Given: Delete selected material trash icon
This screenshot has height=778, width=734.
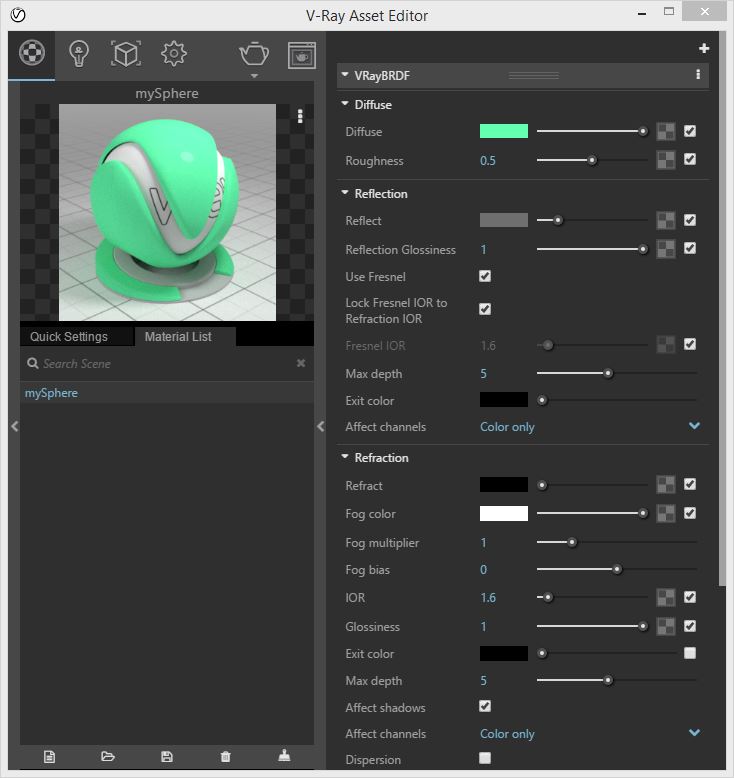Looking at the screenshot, I should (x=225, y=757).
